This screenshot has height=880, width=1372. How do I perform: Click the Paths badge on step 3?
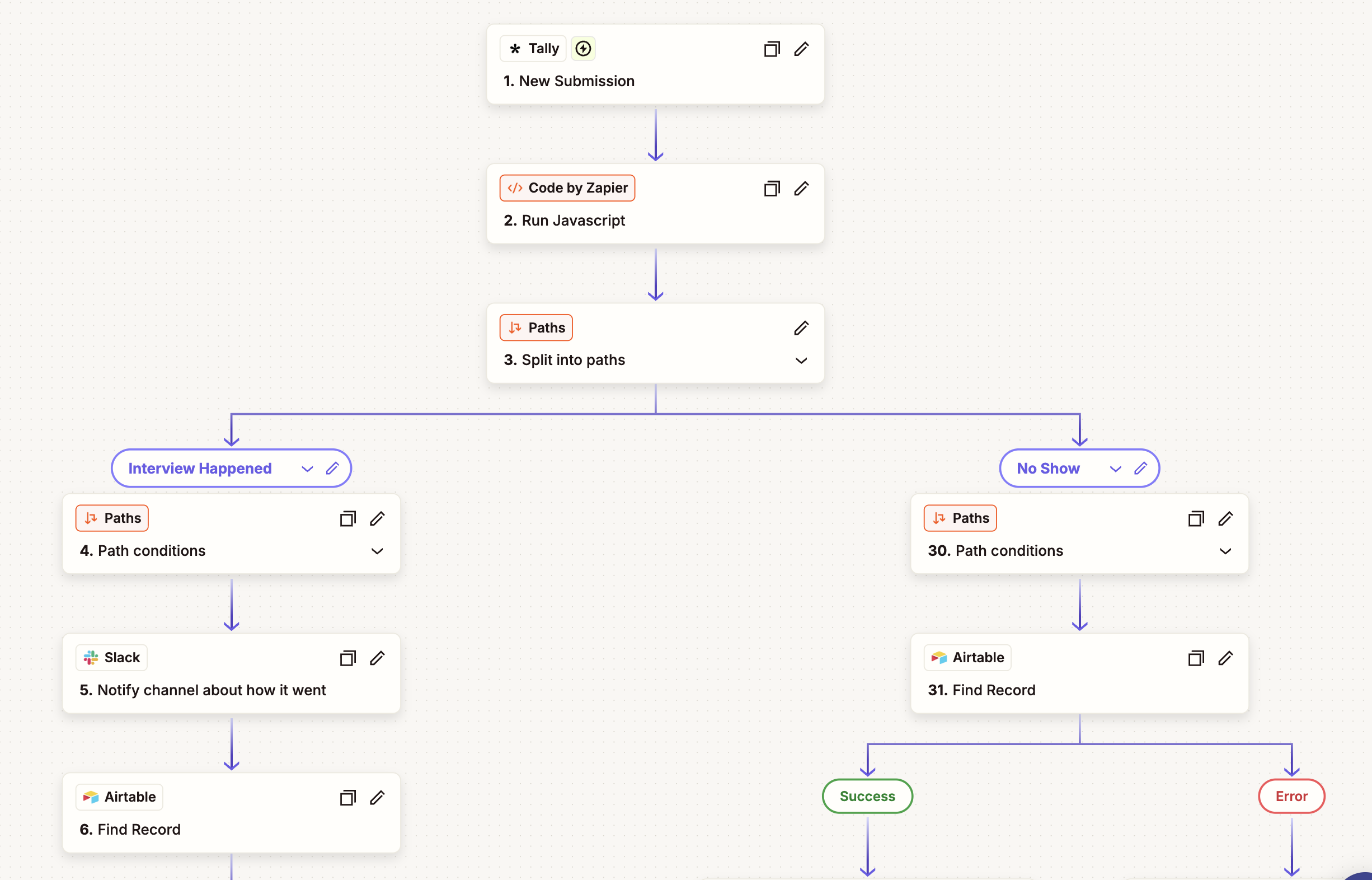click(537, 327)
